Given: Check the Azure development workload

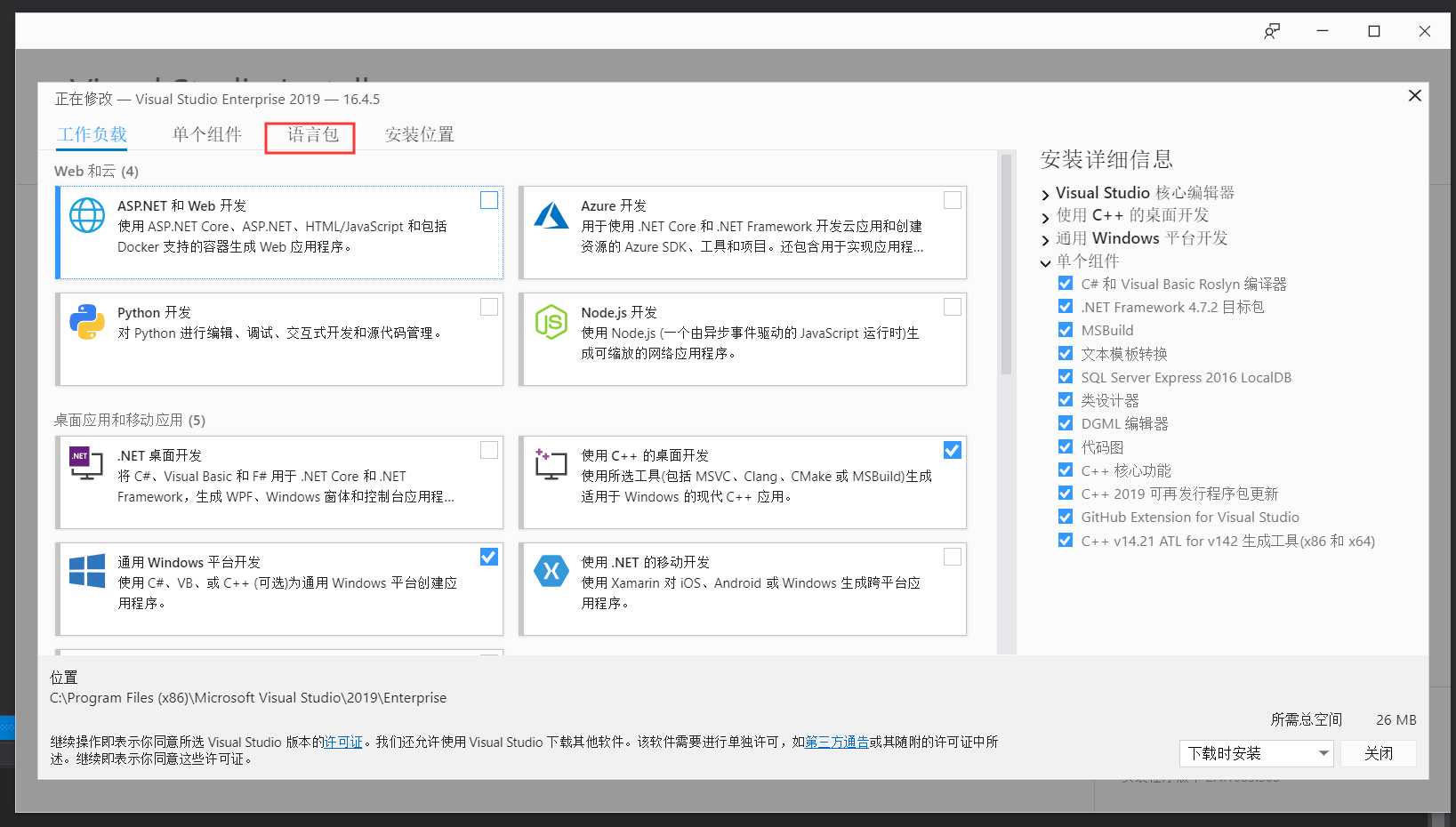Looking at the screenshot, I should point(953,200).
